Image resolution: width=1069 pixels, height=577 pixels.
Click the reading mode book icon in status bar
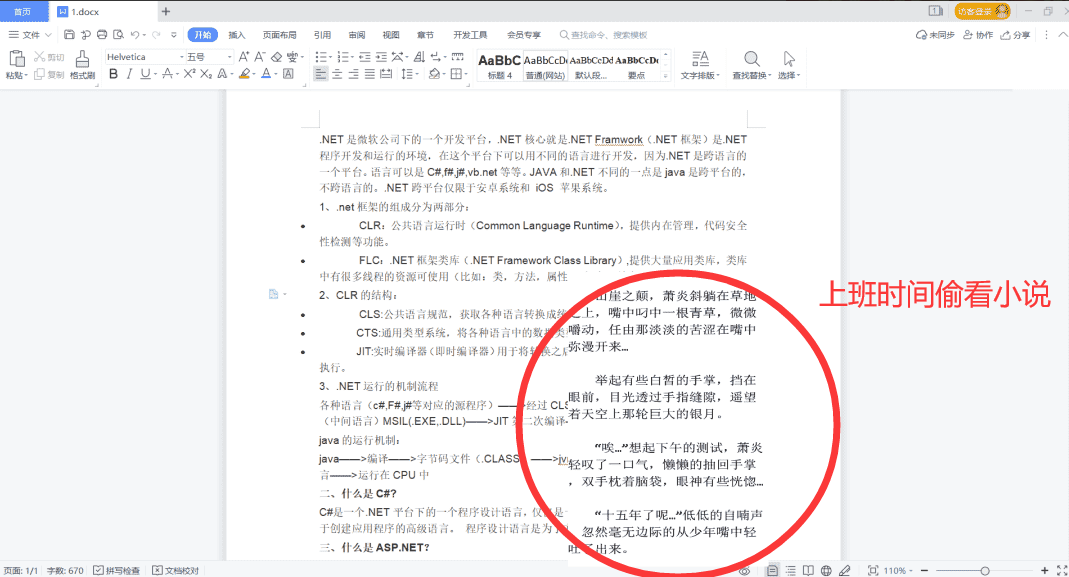(808, 570)
